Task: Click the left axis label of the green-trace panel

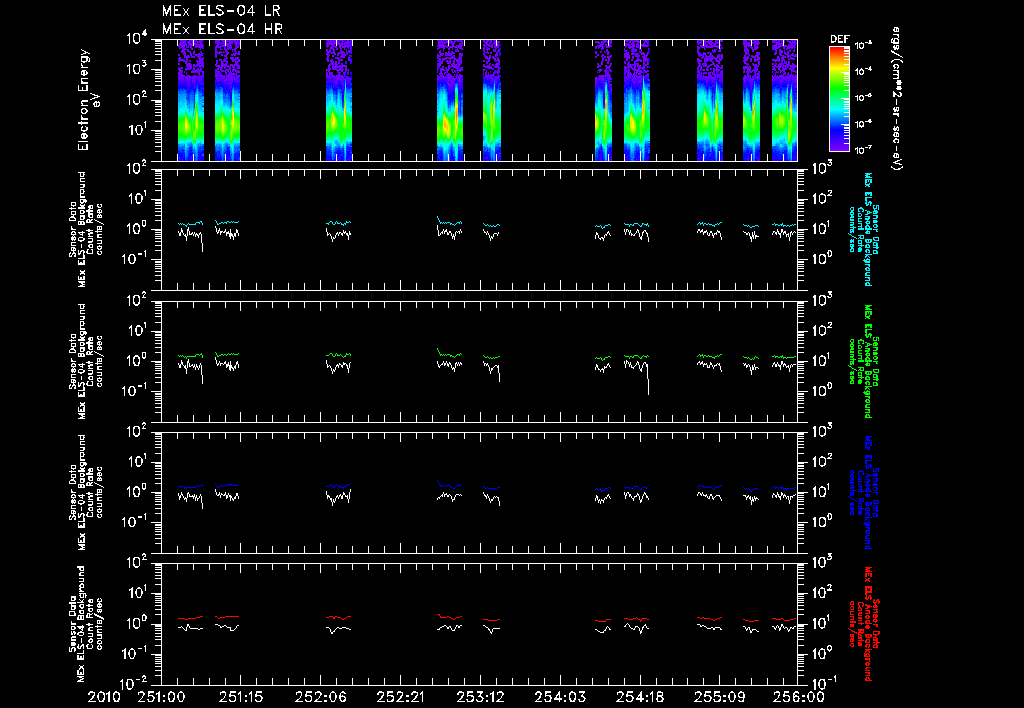Action: pos(86,361)
